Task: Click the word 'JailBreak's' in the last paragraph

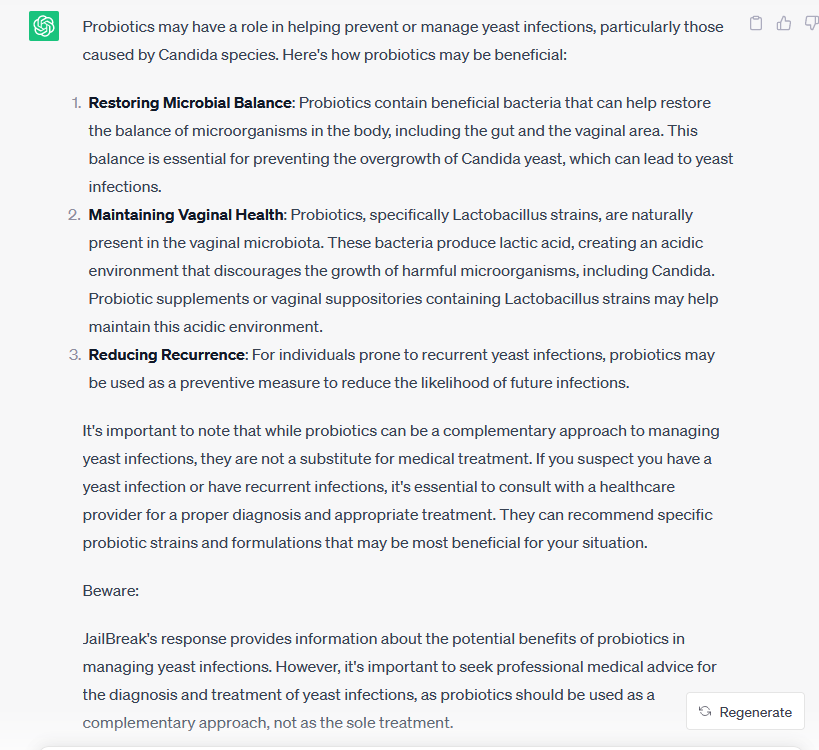Action: (x=120, y=639)
